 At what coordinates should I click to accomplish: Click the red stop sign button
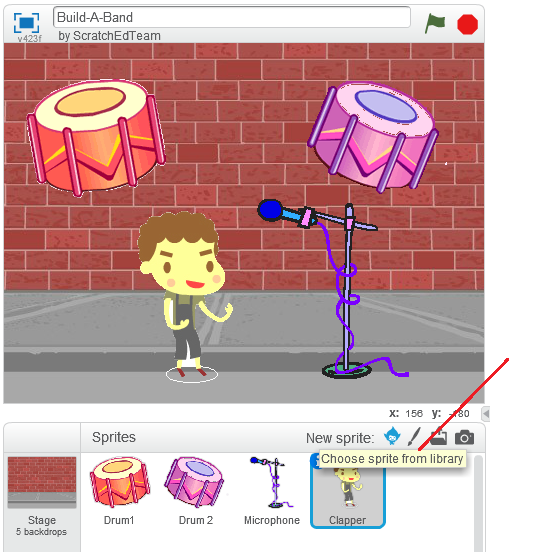click(x=467, y=24)
